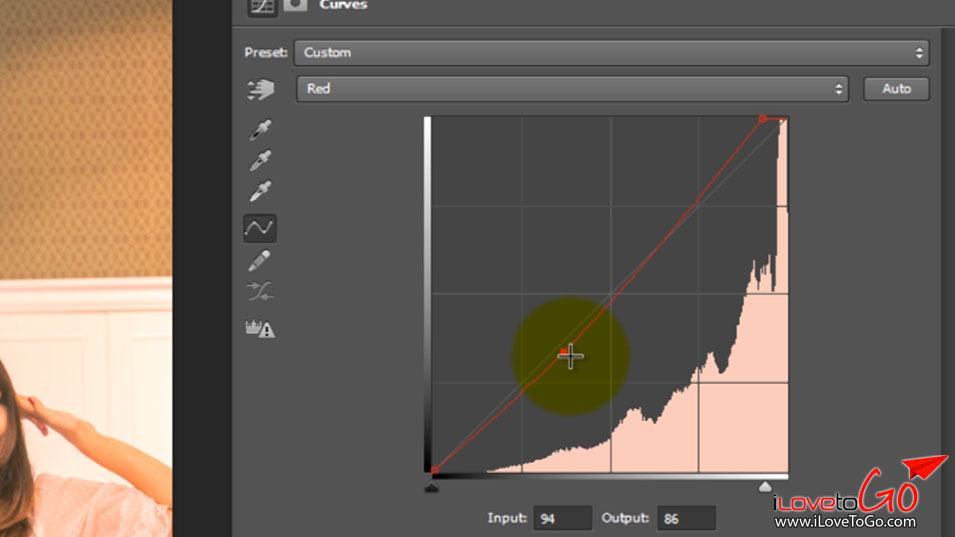Select the draw curve pencil tool
Image resolution: width=955 pixels, height=537 pixels.
click(259, 261)
